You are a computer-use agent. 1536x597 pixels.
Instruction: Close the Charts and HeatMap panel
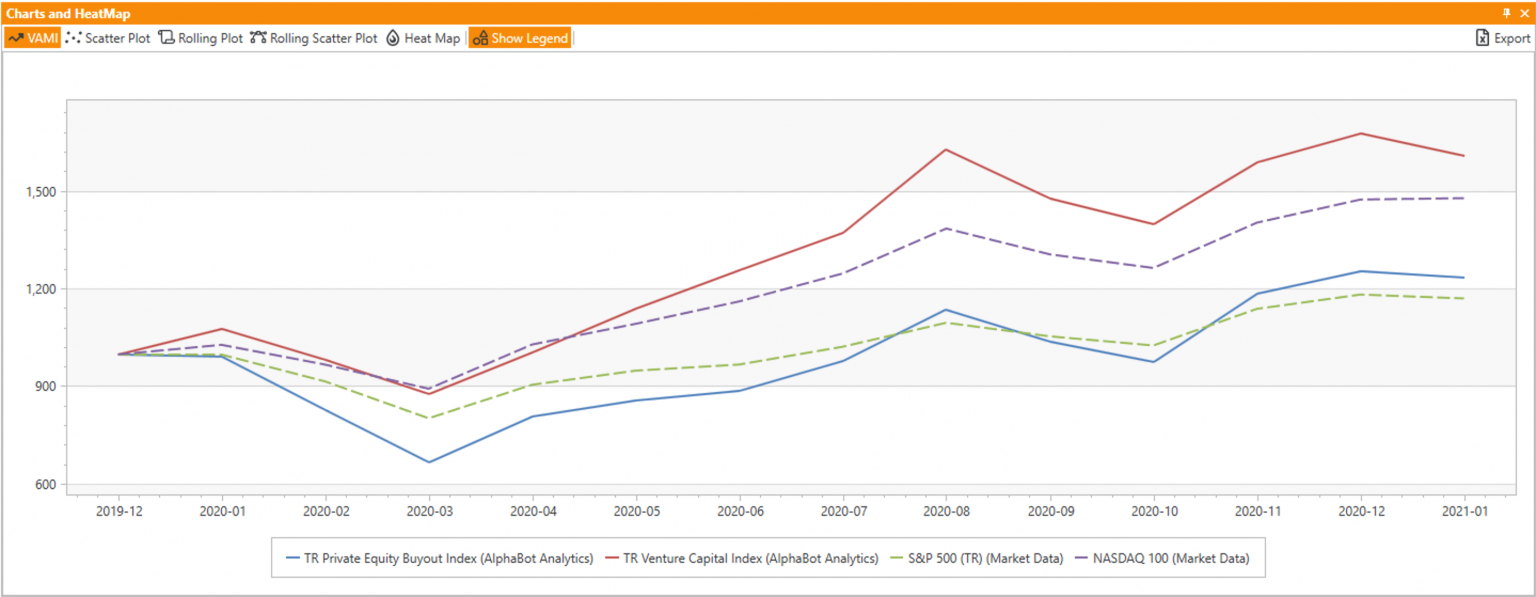point(1523,13)
